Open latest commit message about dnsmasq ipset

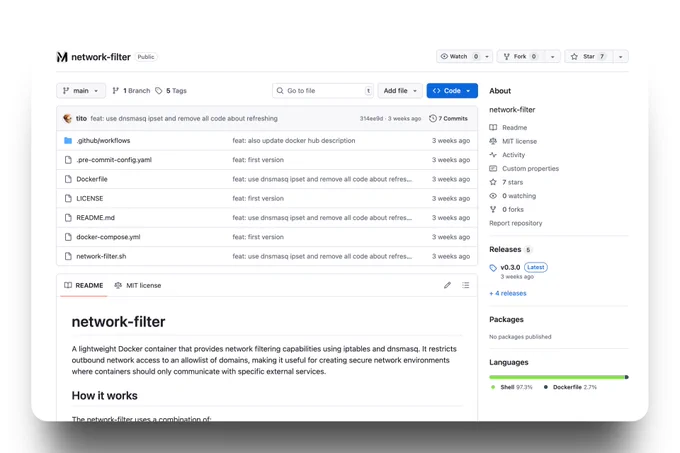point(184,118)
